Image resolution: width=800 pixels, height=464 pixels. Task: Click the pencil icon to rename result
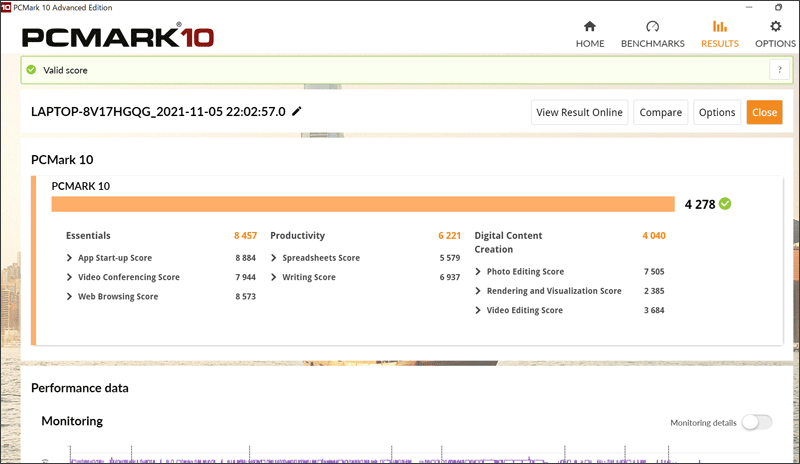296,111
